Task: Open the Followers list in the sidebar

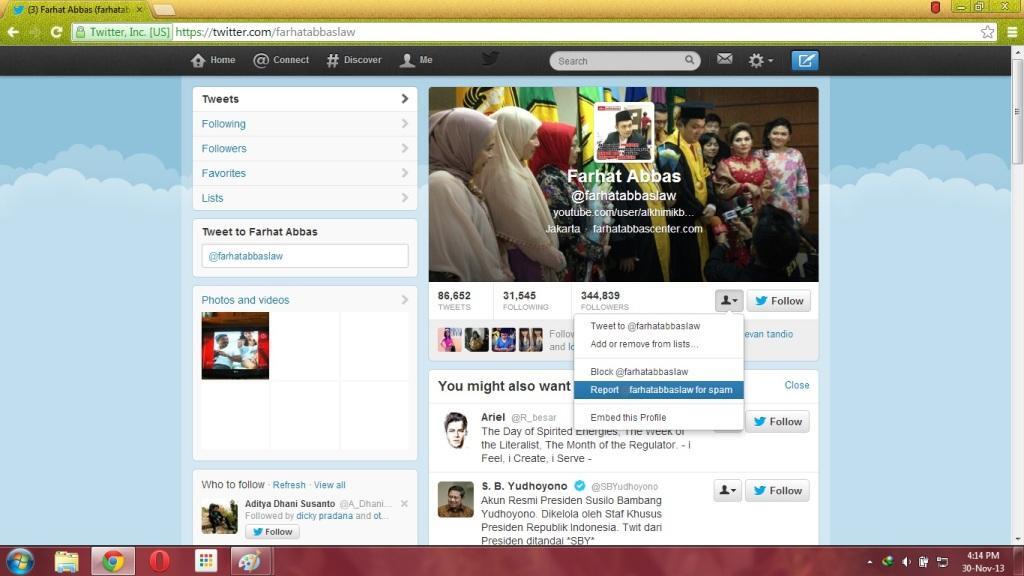Action: point(305,149)
